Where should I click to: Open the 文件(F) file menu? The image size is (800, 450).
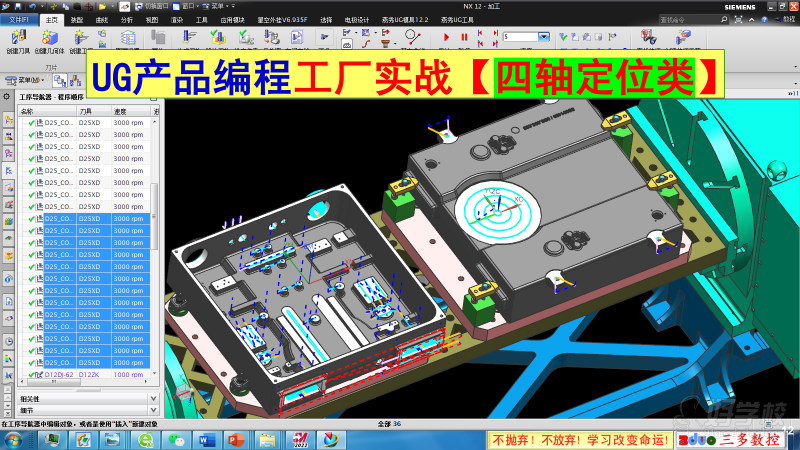coord(20,19)
